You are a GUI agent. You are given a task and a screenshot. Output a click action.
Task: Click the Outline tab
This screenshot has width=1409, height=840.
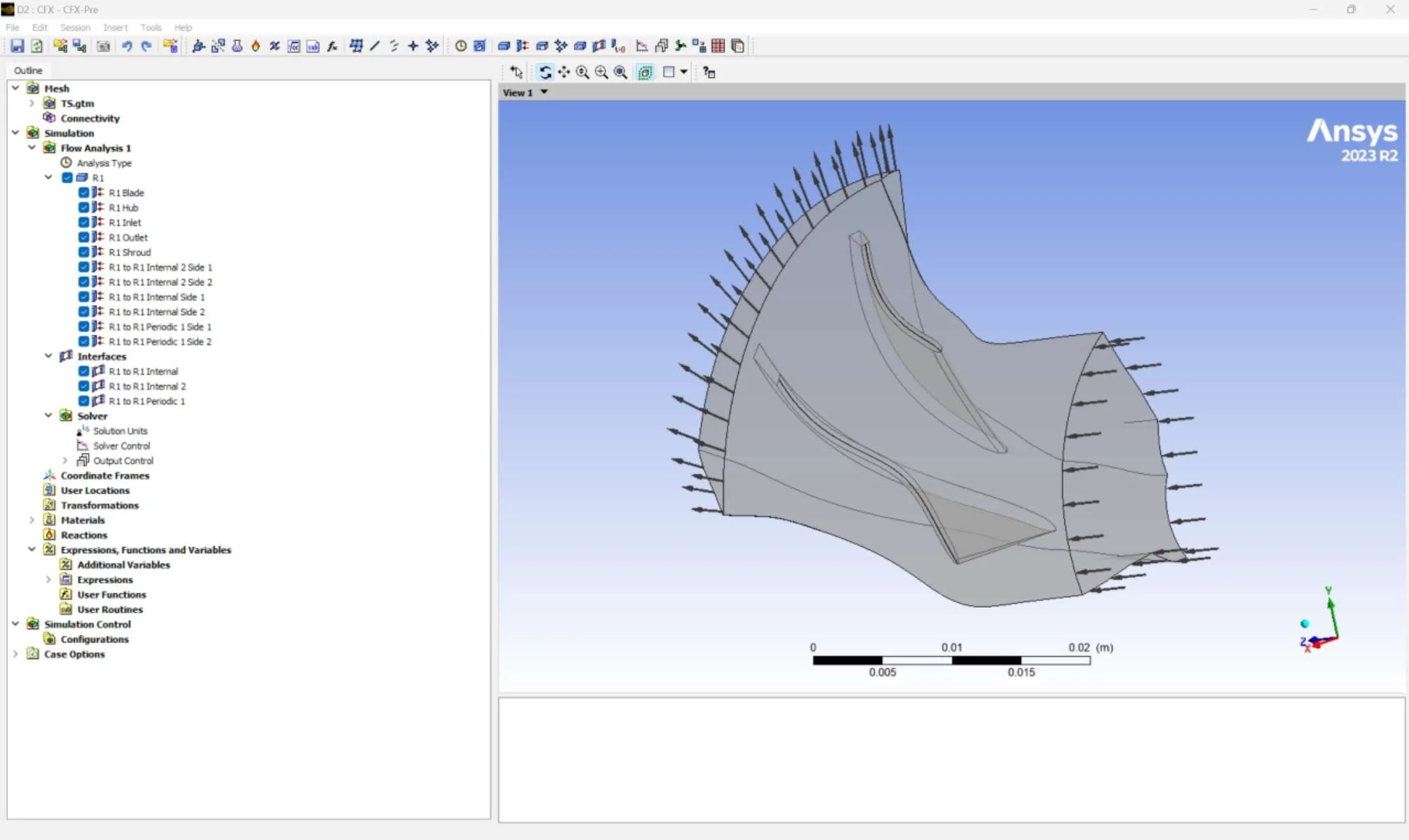point(28,70)
